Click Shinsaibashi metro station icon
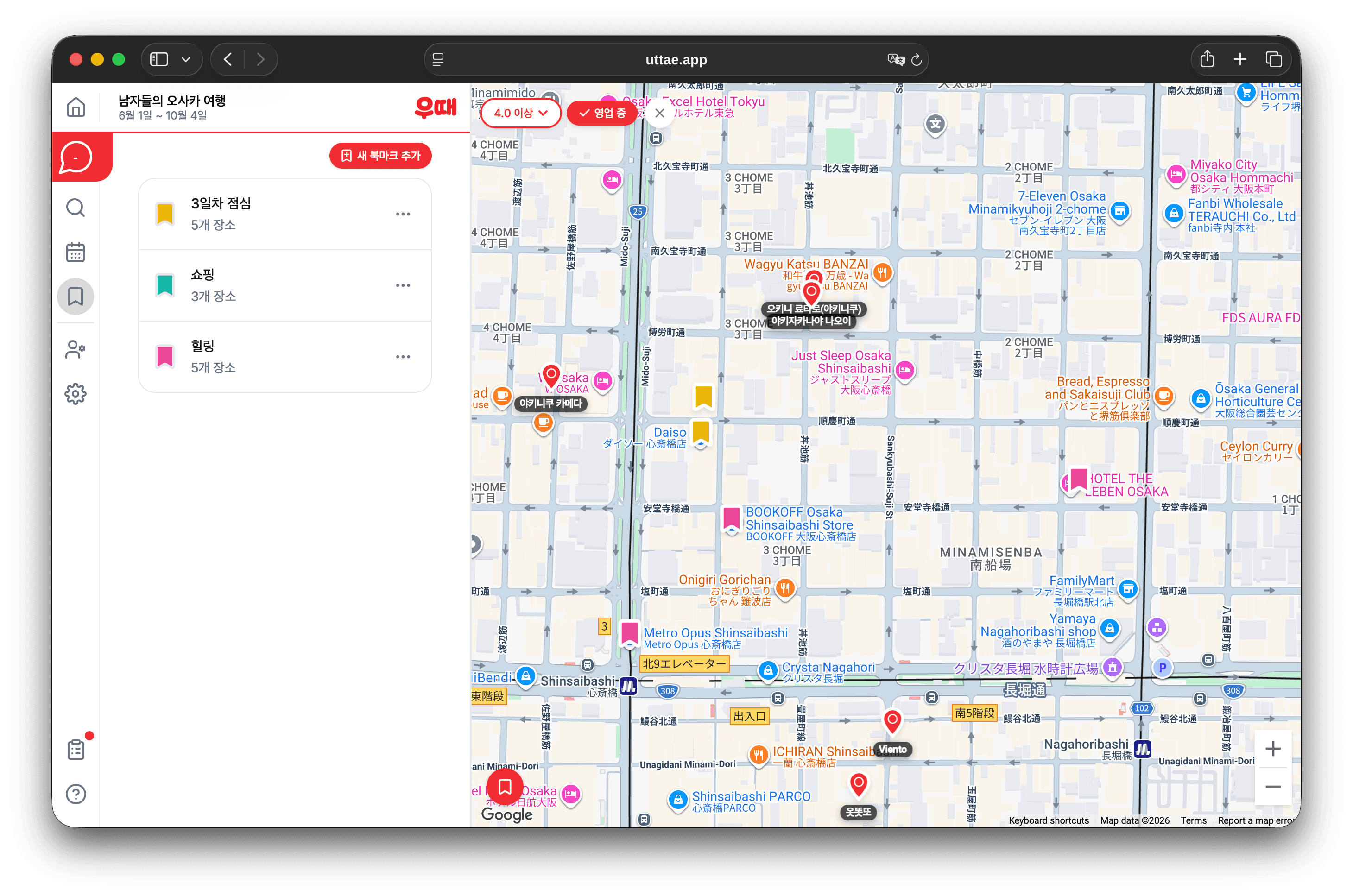The image size is (1353, 896). coord(628,685)
